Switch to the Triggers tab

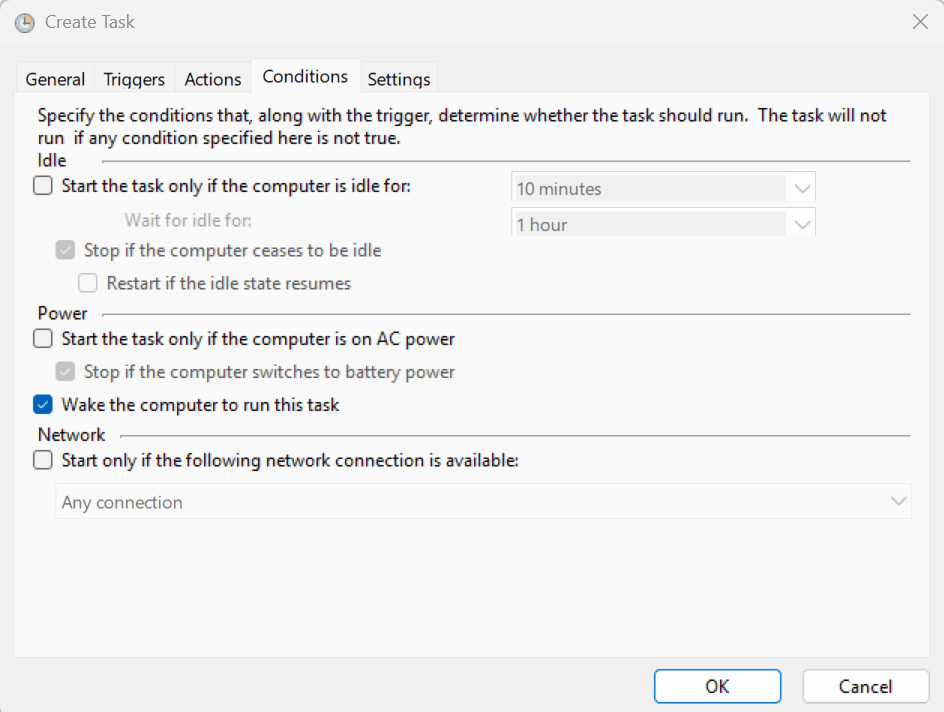coord(134,78)
